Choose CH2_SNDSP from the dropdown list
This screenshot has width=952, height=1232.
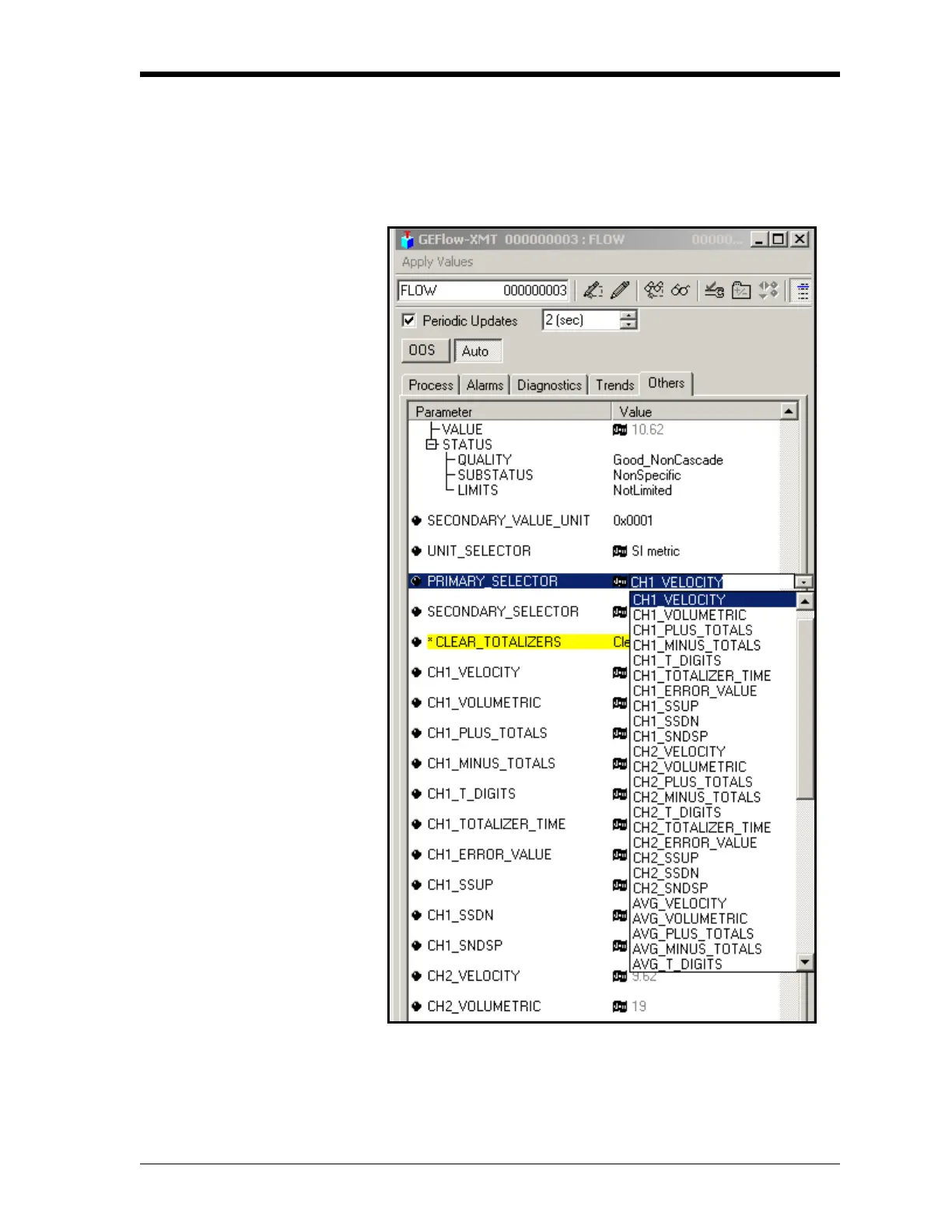coord(670,888)
